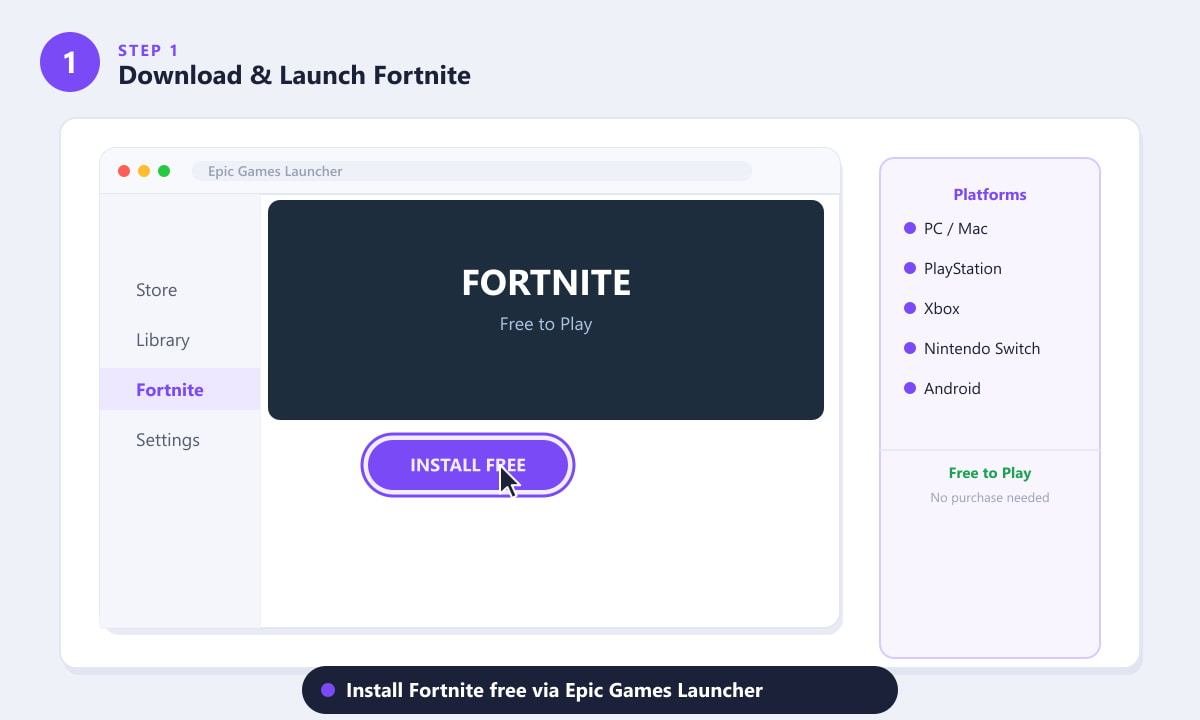Click the INSTALL FREE button
The image size is (1200, 720).
tap(468, 465)
